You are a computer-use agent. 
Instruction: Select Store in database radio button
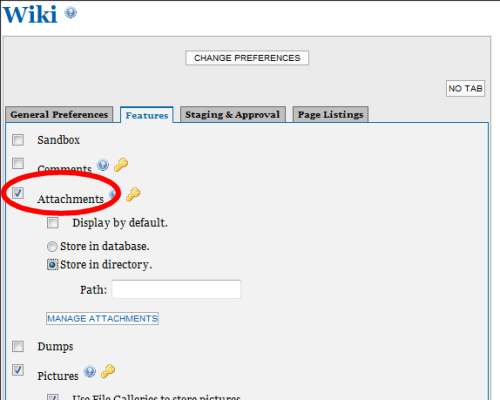(x=52, y=247)
